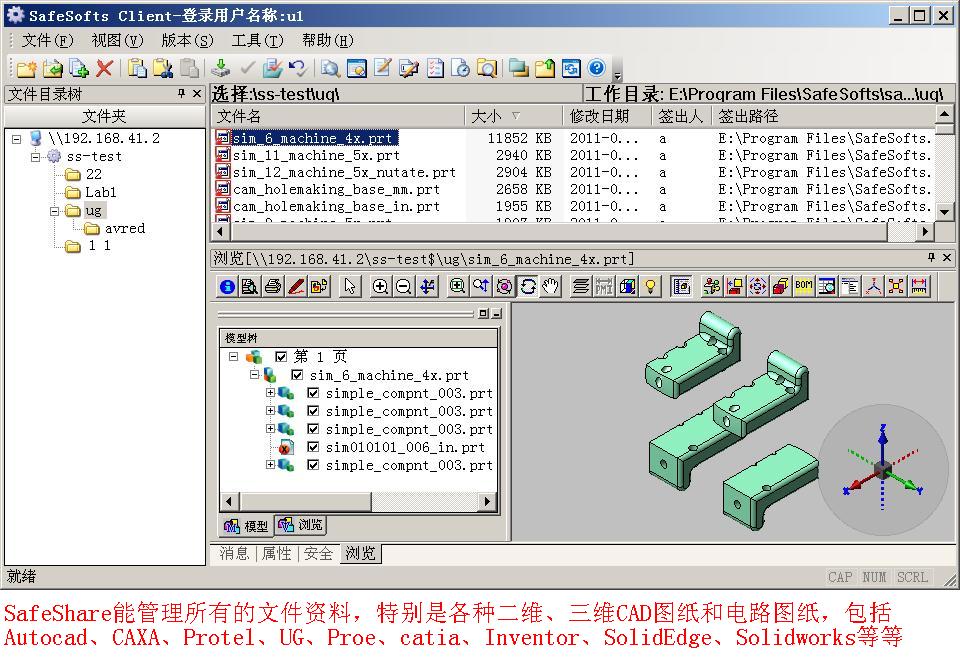Open the 帮助(H) menu
This screenshot has width=960, height=668.
(328, 40)
